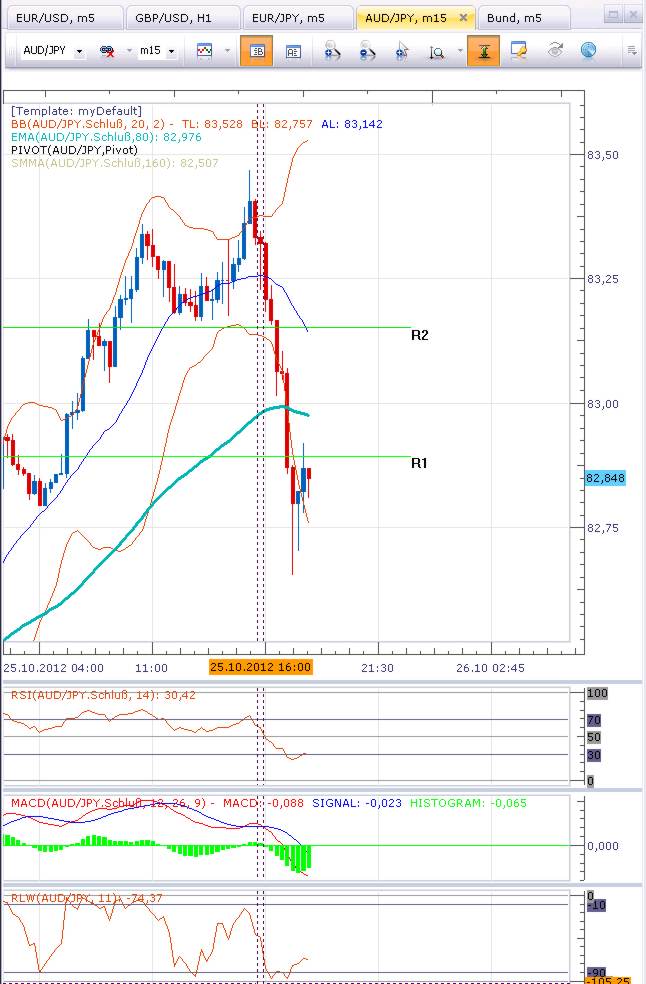The height and width of the screenshot is (984, 646).
Task: Select the AUD/JPY, m15 tab
Action: pyautogui.click(x=406, y=18)
